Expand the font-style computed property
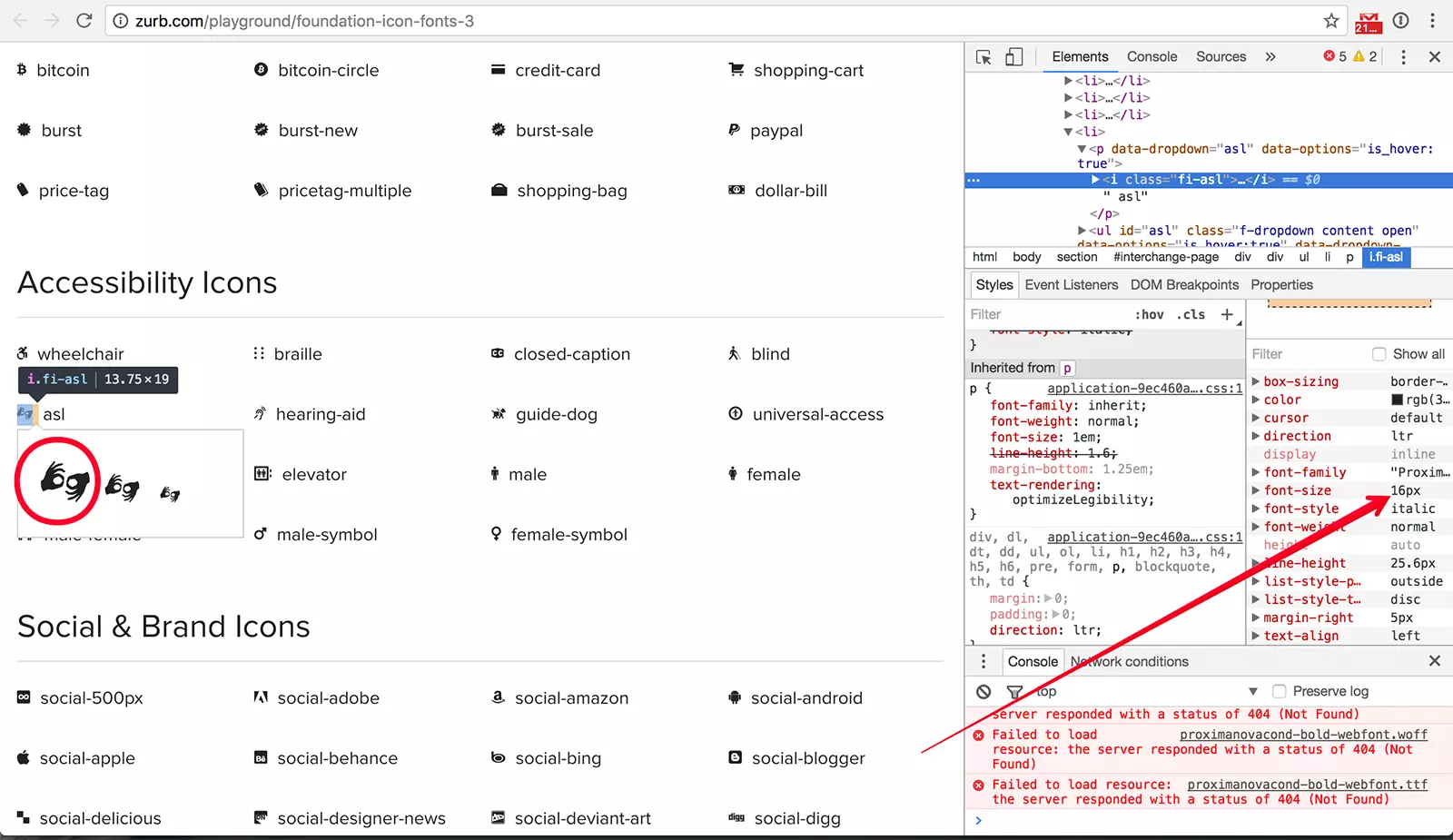This screenshot has width=1453, height=840. coord(1256,509)
